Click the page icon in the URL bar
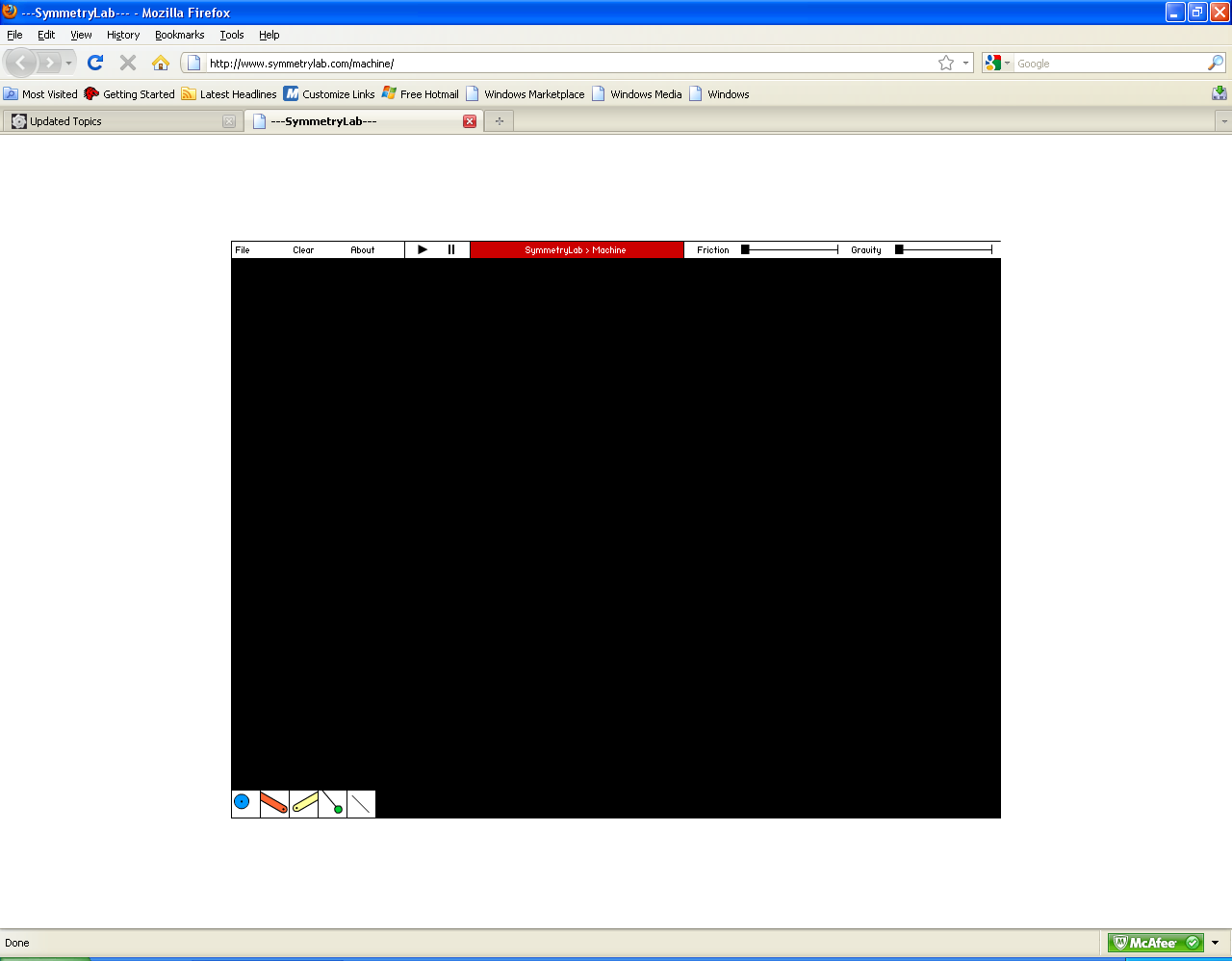 (x=193, y=63)
